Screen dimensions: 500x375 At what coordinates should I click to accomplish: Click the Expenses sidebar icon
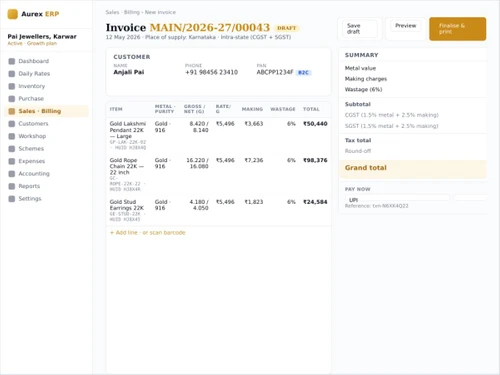(x=12, y=161)
